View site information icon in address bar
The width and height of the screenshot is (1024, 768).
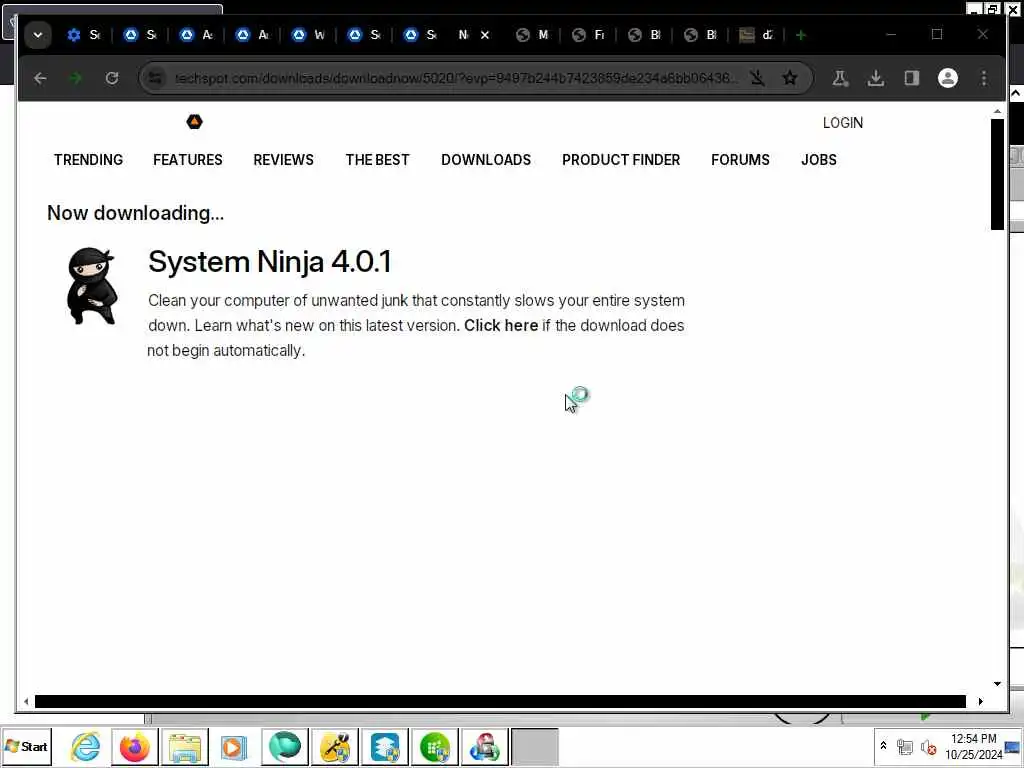[155, 78]
